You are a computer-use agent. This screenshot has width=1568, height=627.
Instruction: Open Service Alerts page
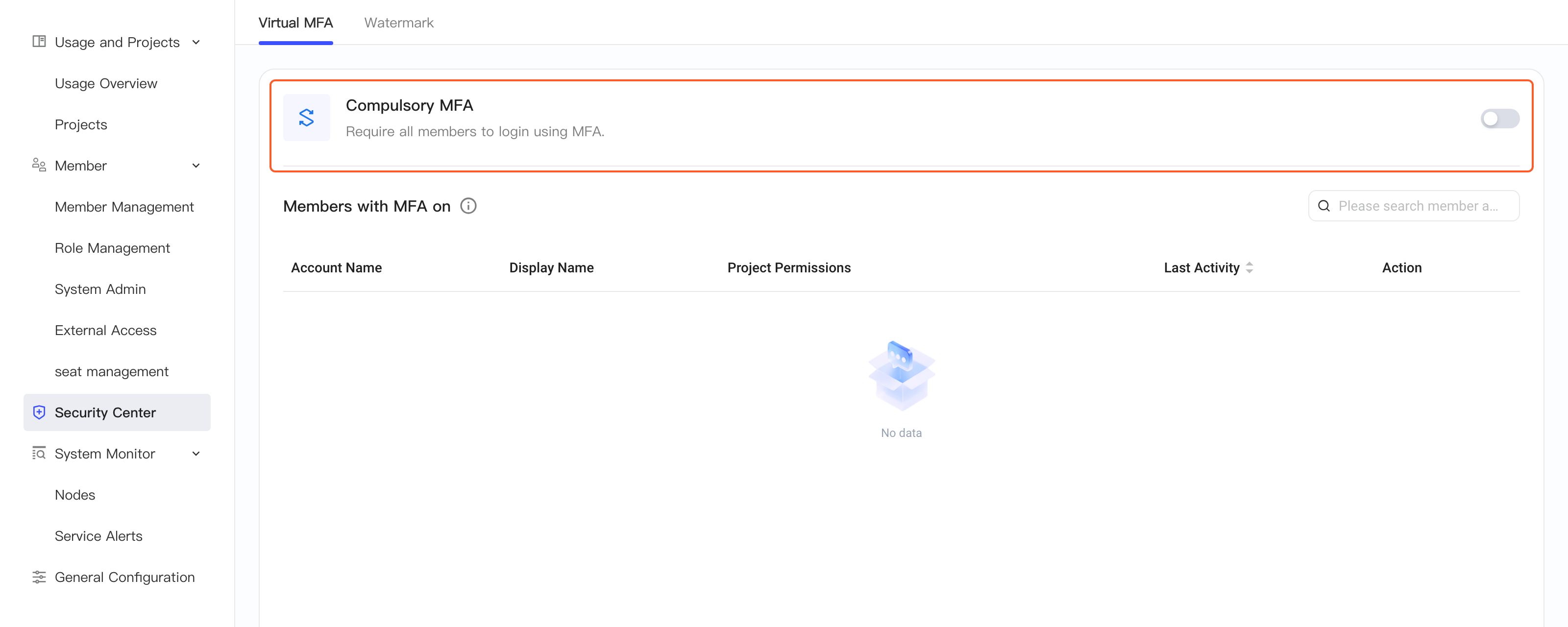click(x=98, y=536)
